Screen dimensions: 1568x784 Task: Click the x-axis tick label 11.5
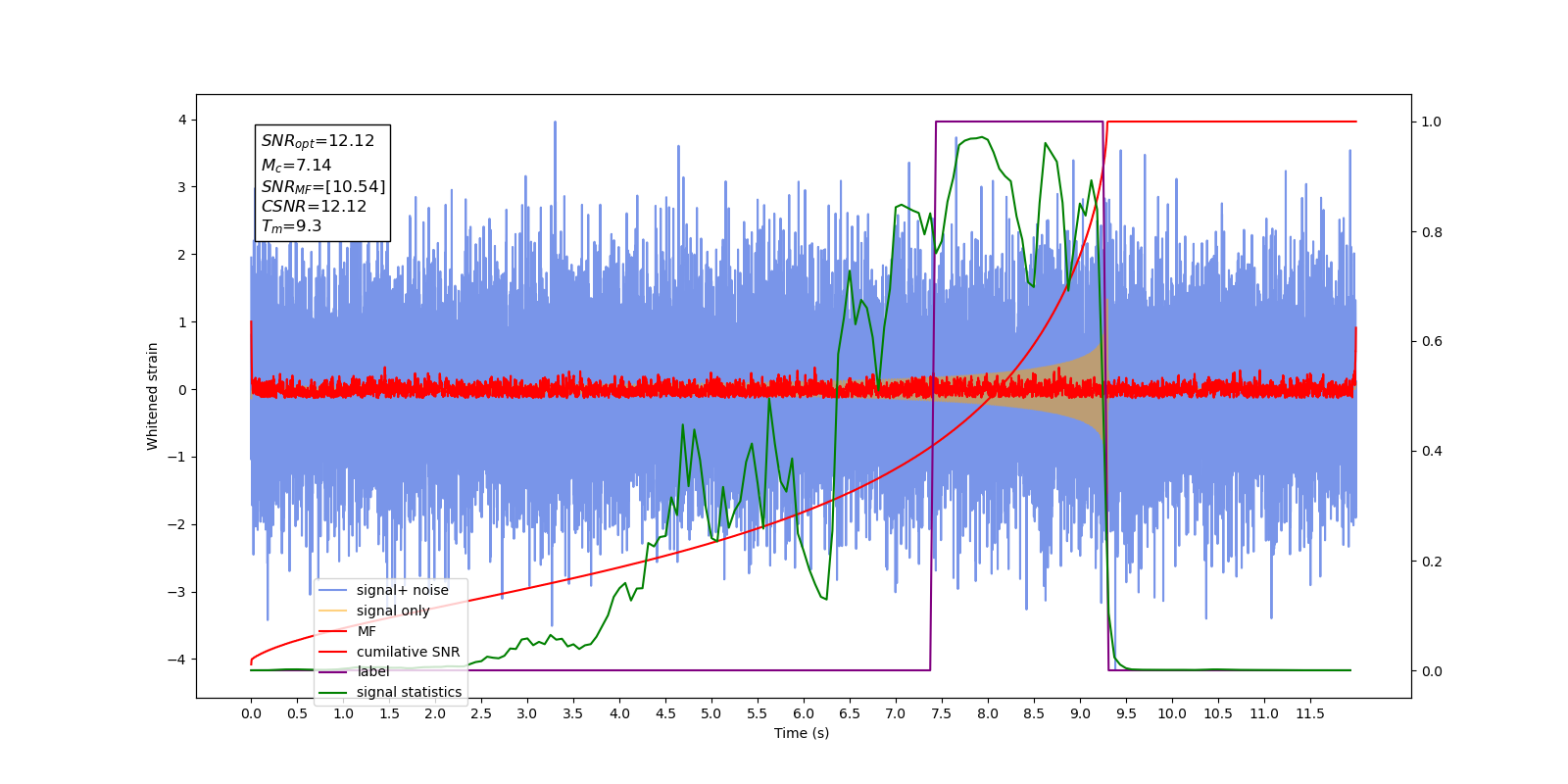pos(1310,713)
